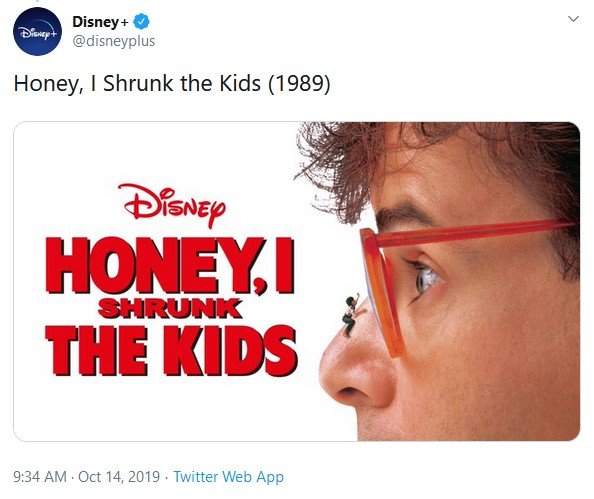The height and width of the screenshot is (499, 594).
Task: Click the word "Shrunk" in tweet text
Action: tap(138, 83)
